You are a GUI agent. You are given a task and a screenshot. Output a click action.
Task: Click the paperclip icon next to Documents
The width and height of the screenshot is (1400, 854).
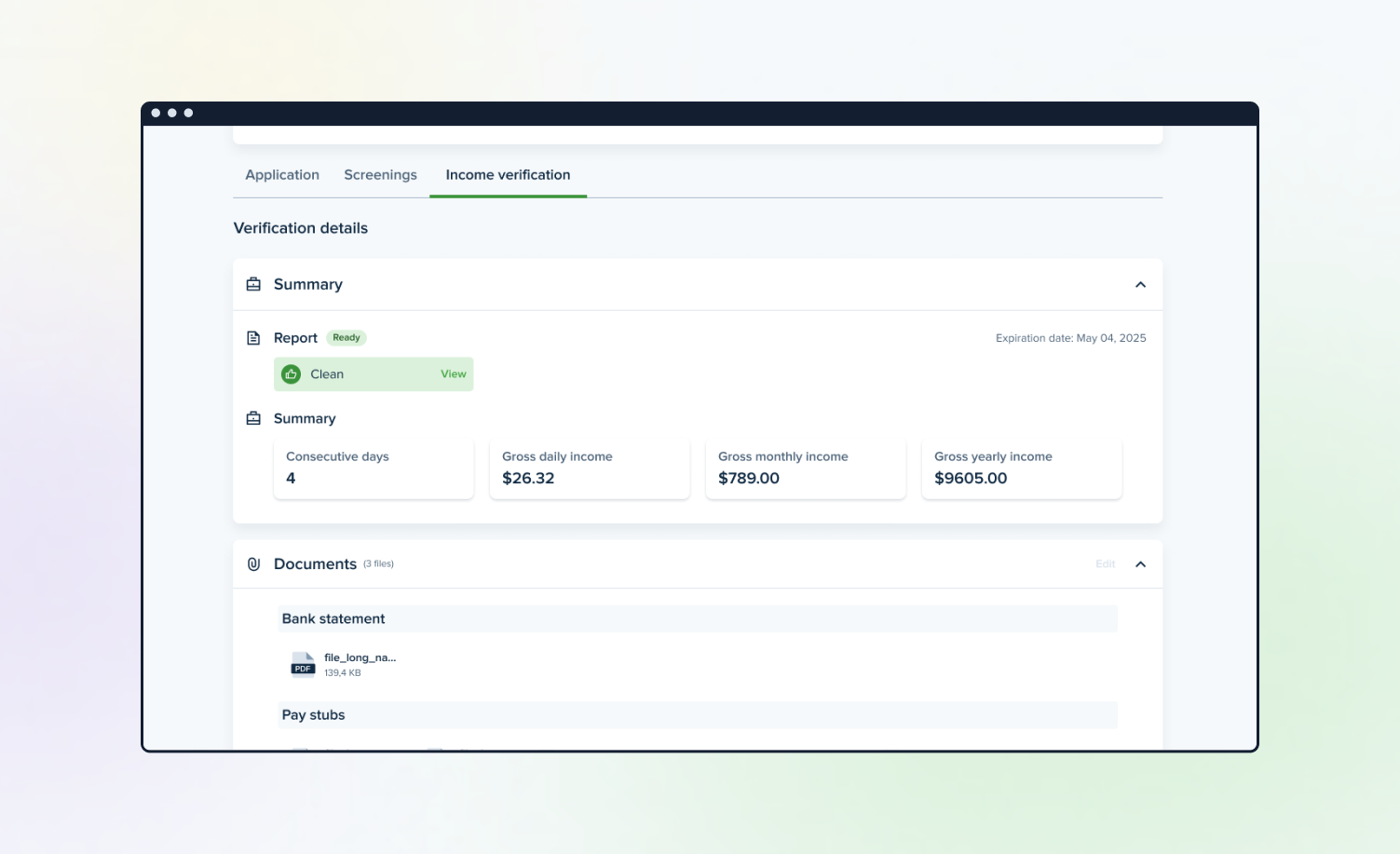(x=253, y=564)
